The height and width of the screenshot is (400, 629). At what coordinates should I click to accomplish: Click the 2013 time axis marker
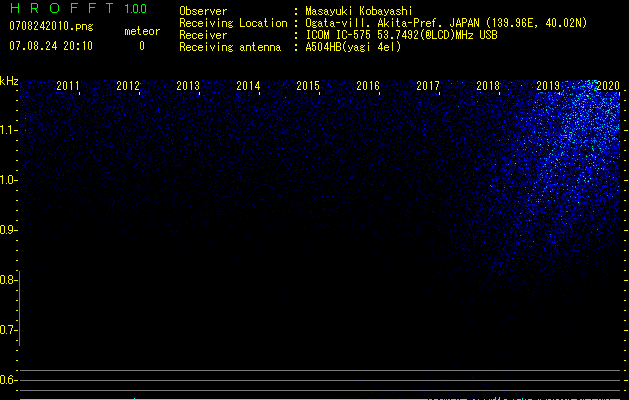pos(188,86)
